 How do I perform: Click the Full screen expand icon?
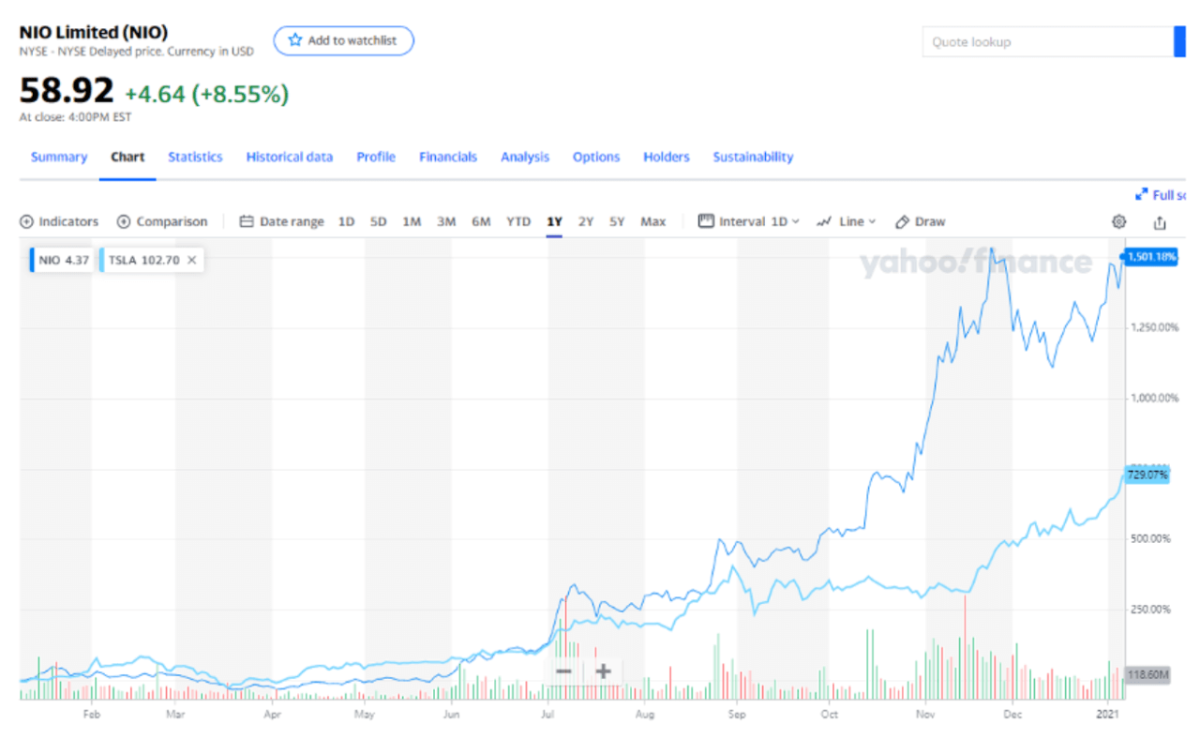pos(1141,195)
